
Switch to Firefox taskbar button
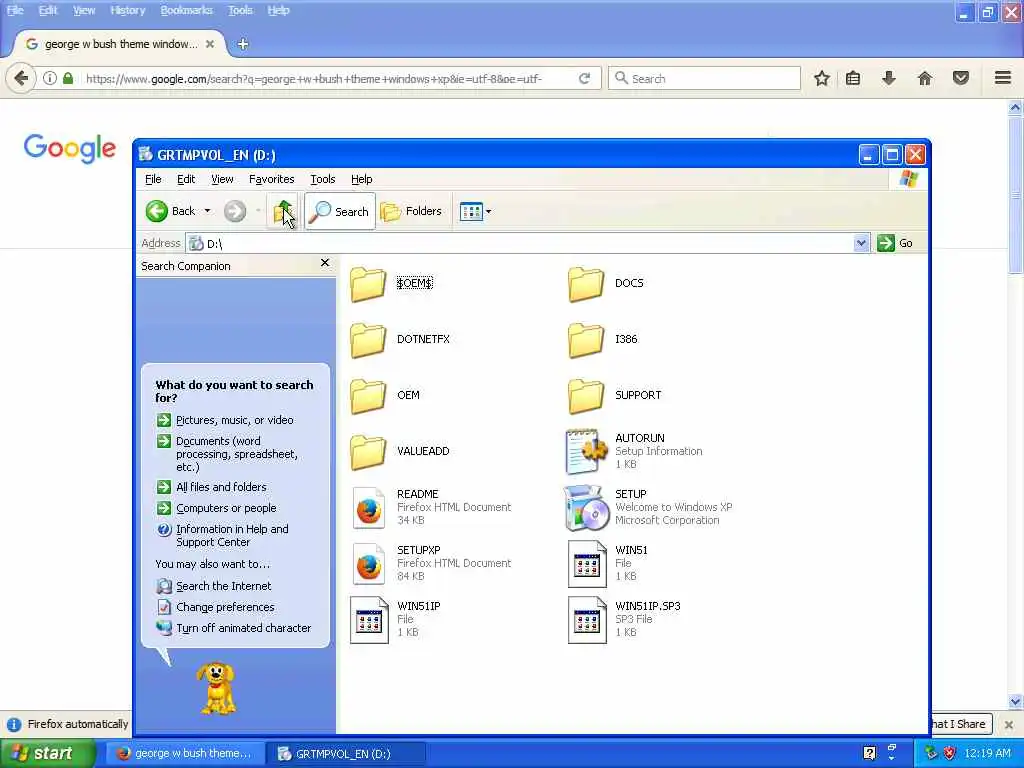point(184,753)
